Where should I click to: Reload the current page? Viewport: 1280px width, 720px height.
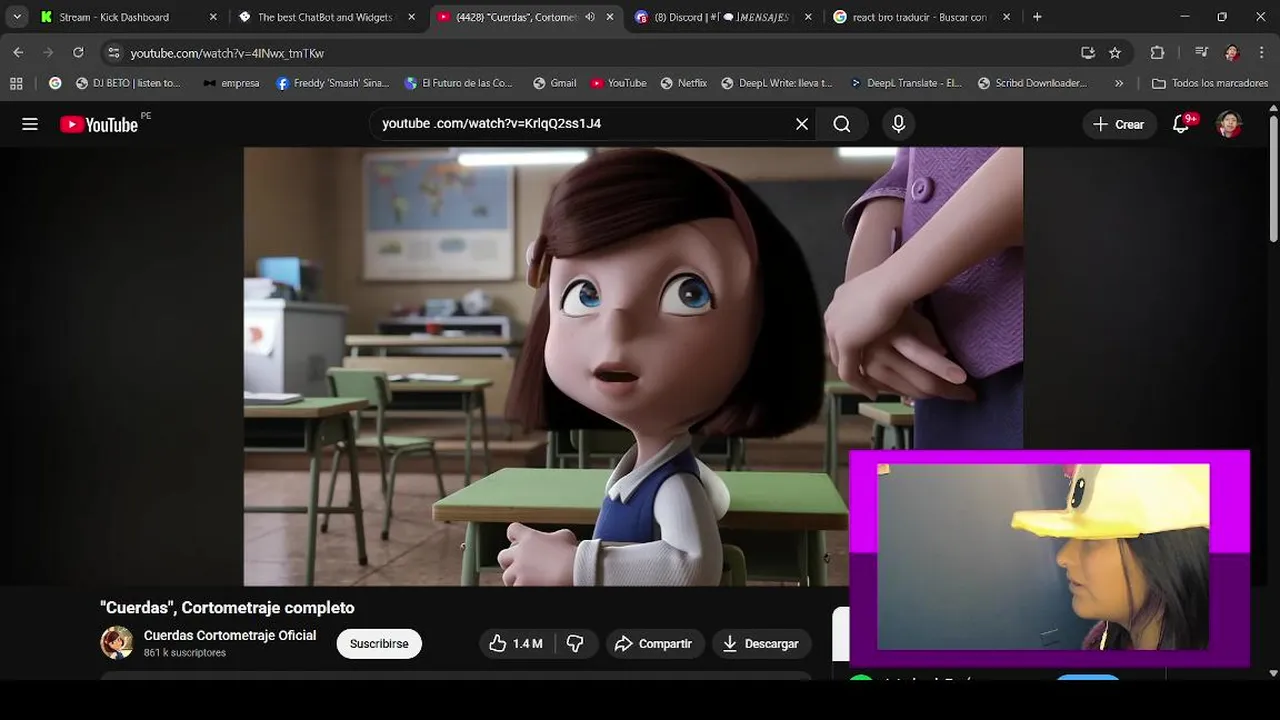[78, 52]
